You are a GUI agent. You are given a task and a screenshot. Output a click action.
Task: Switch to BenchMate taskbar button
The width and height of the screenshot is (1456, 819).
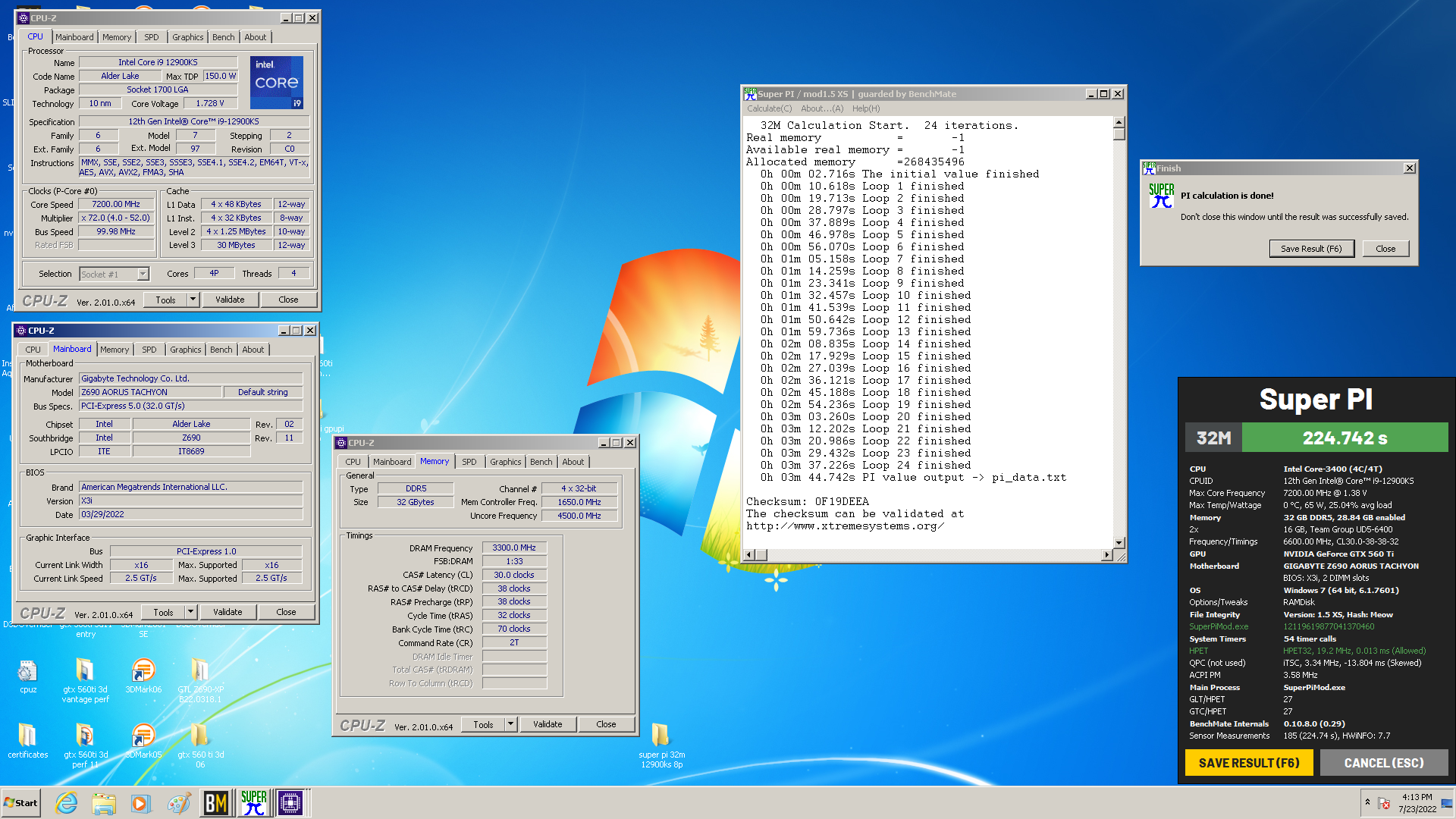216,803
